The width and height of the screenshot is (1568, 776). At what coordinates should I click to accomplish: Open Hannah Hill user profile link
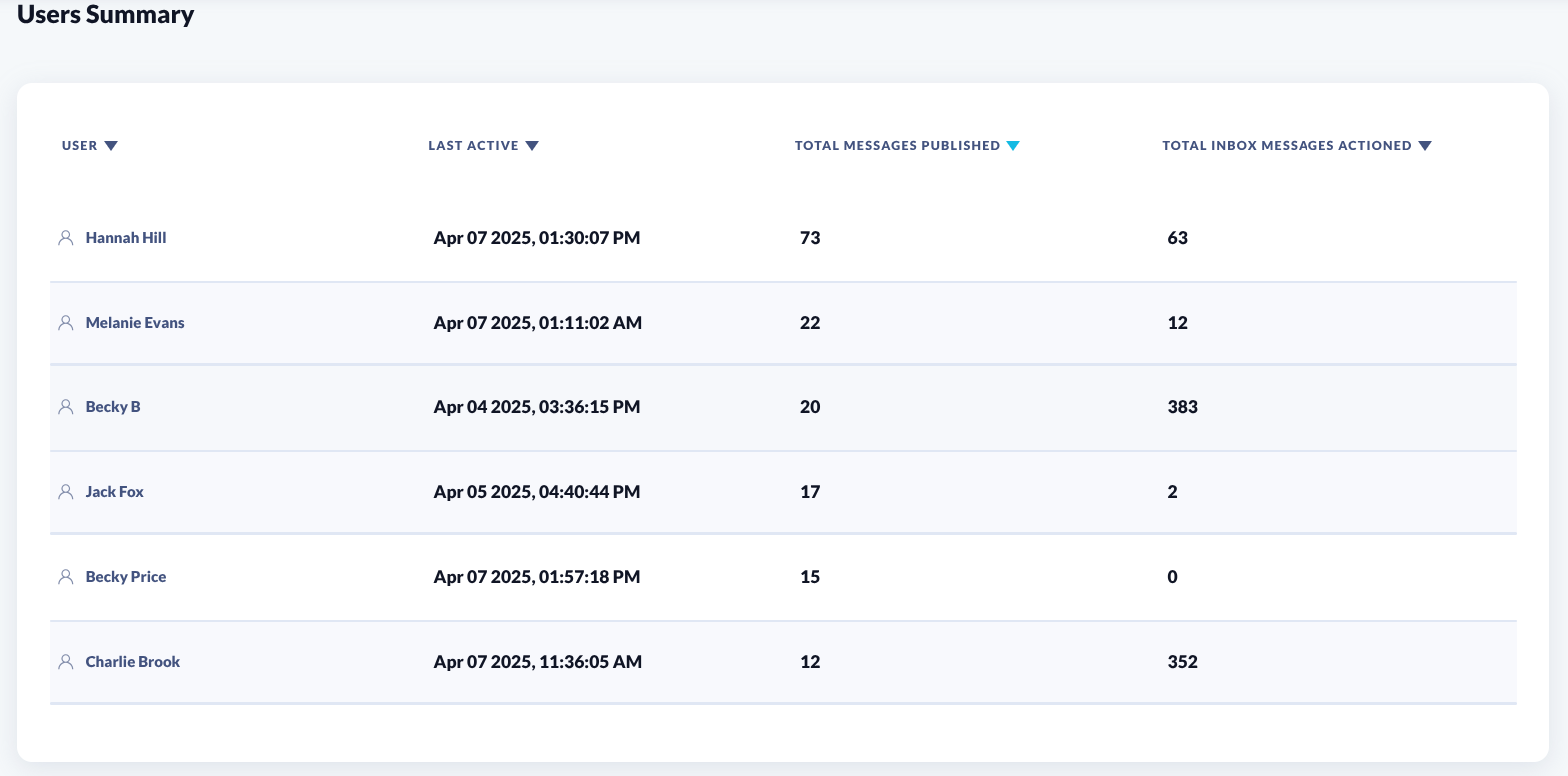126,238
